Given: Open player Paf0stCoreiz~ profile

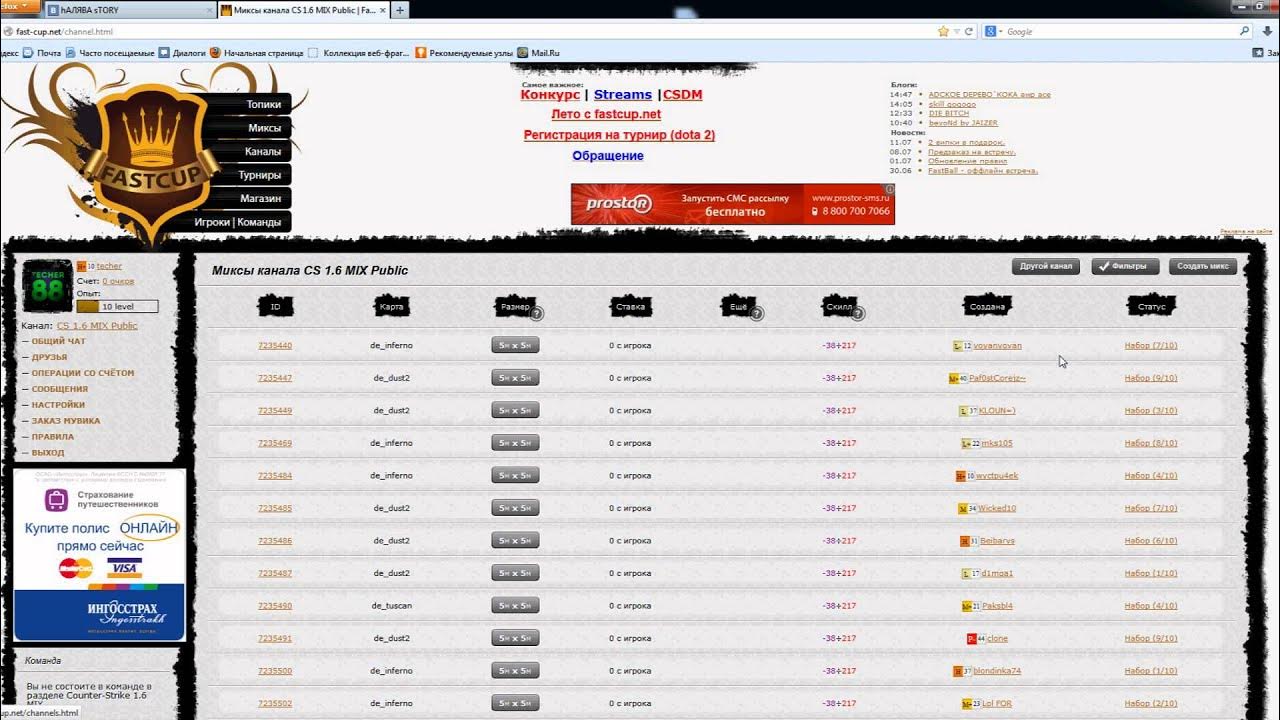Looking at the screenshot, I should point(997,378).
